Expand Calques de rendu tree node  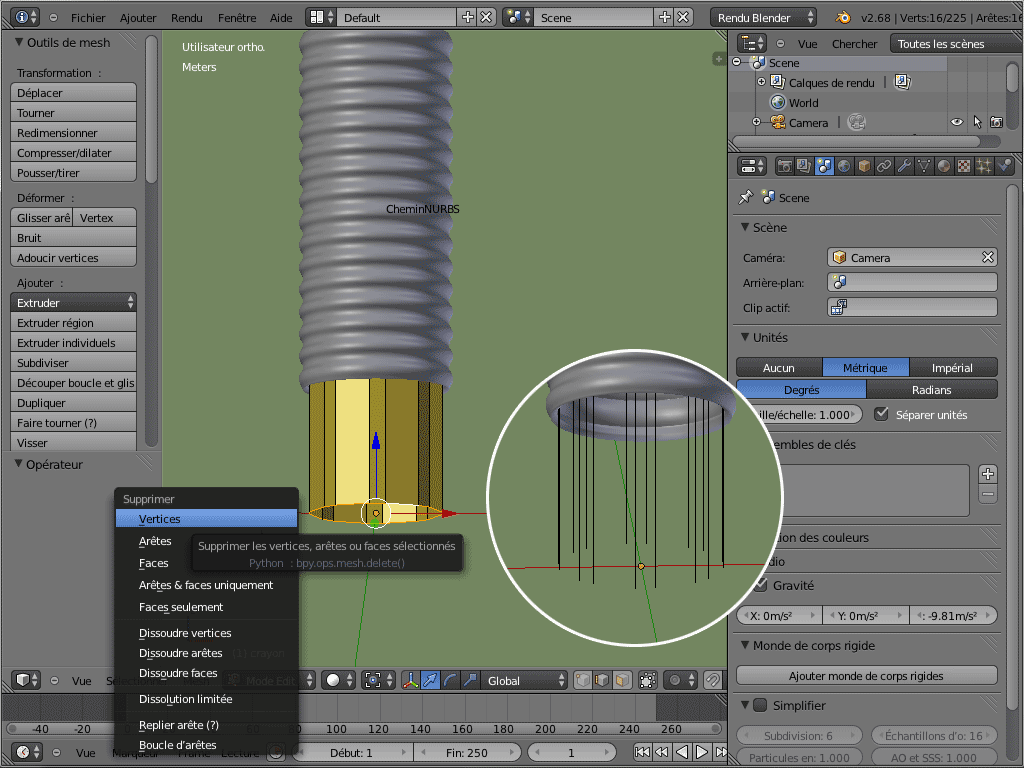coord(761,82)
